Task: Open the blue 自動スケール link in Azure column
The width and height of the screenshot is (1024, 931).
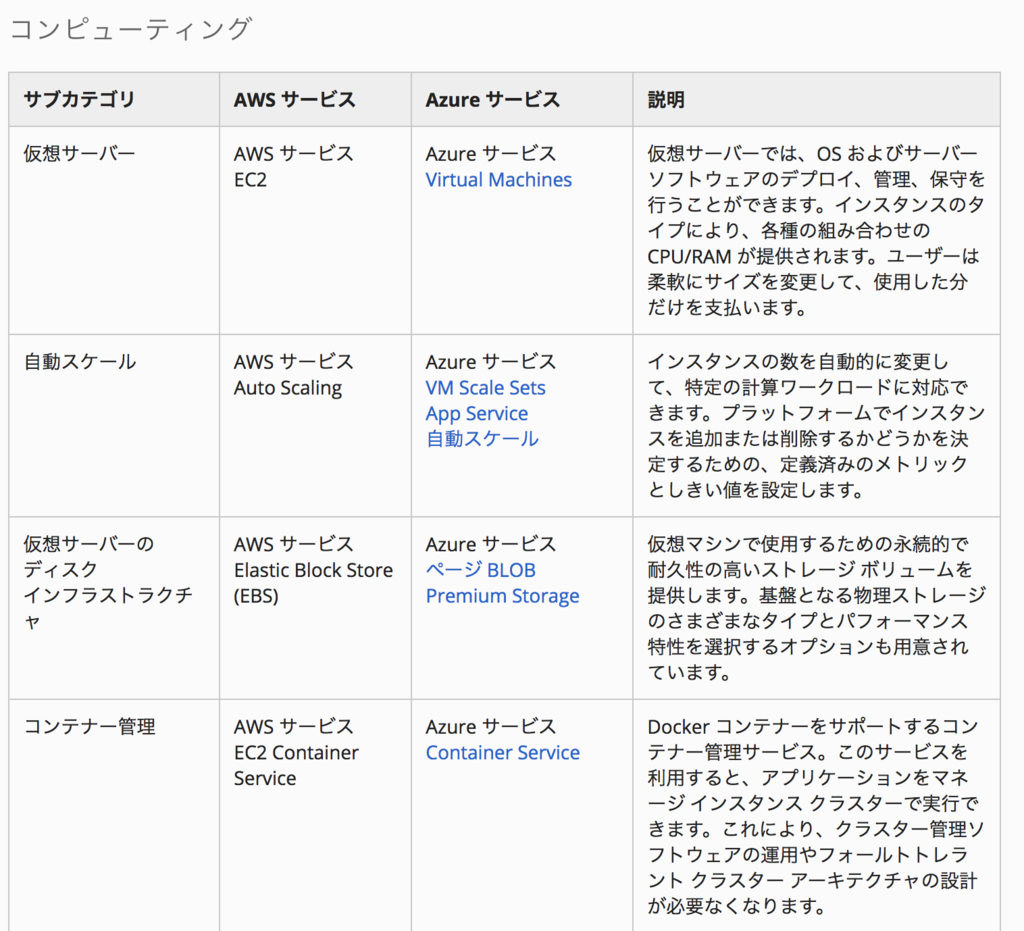Action: pyautogui.click(x=481, y=439)
